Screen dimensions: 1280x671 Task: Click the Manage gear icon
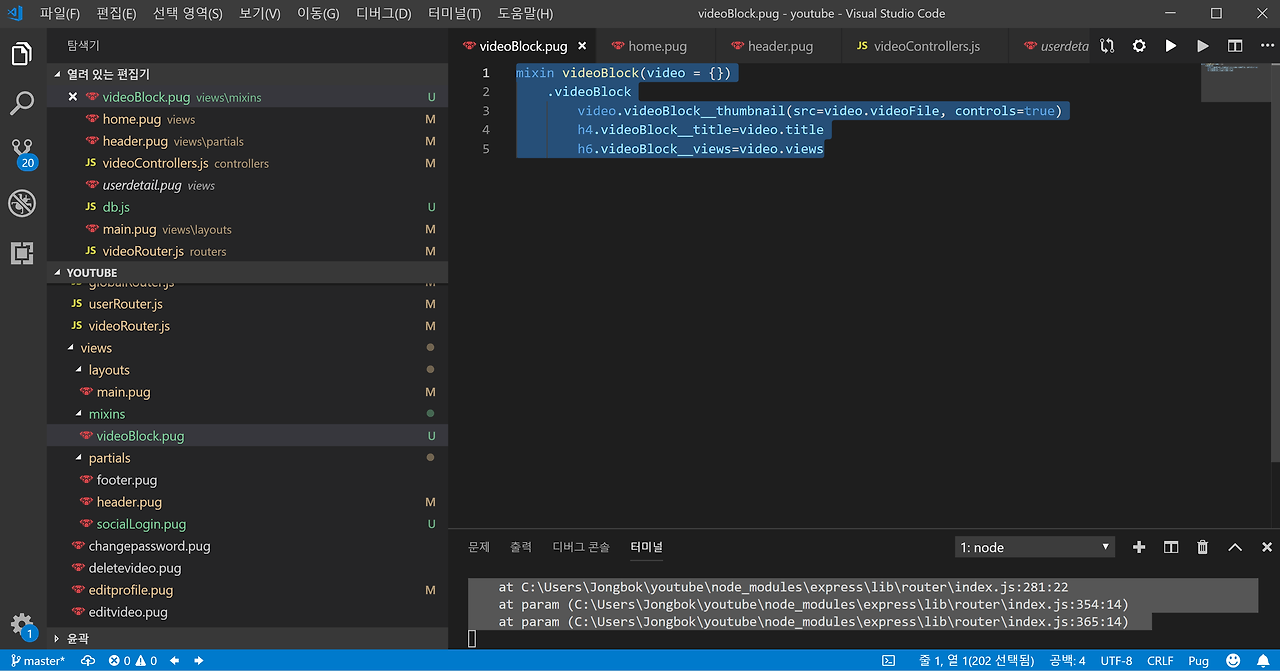click(22, 623)
